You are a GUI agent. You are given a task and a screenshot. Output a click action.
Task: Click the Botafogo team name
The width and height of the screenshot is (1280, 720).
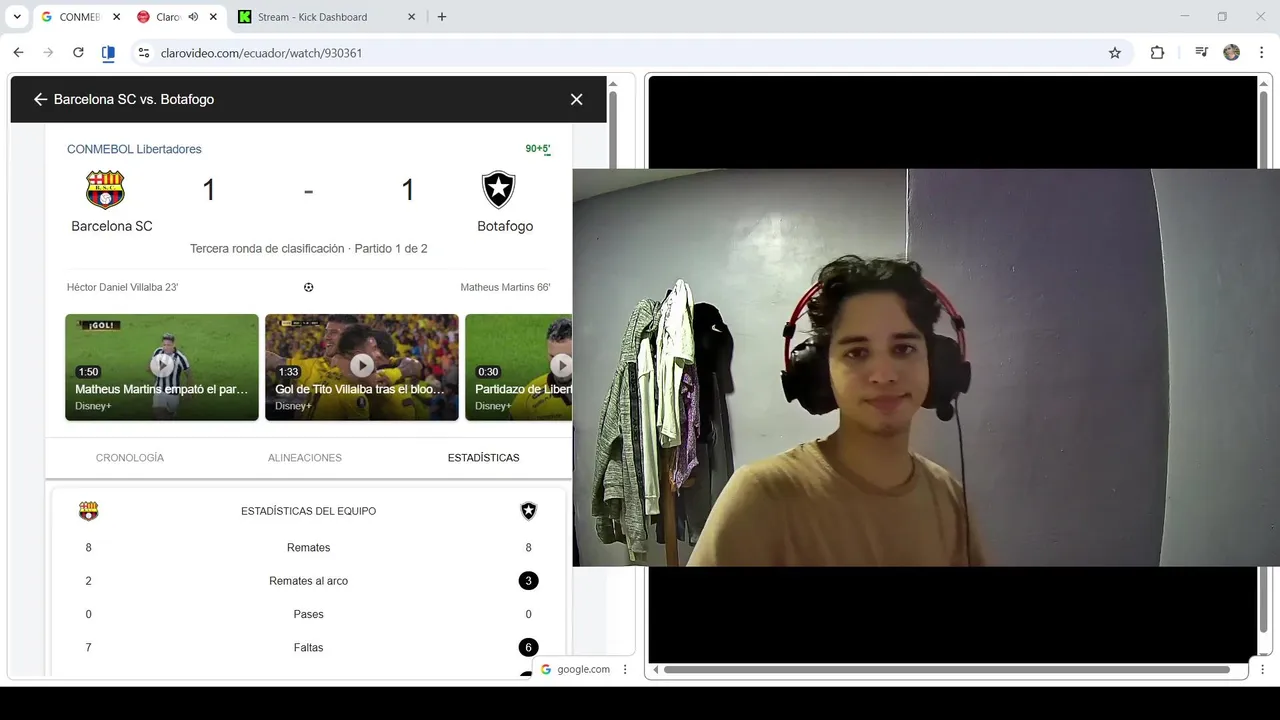coord(505,226)
